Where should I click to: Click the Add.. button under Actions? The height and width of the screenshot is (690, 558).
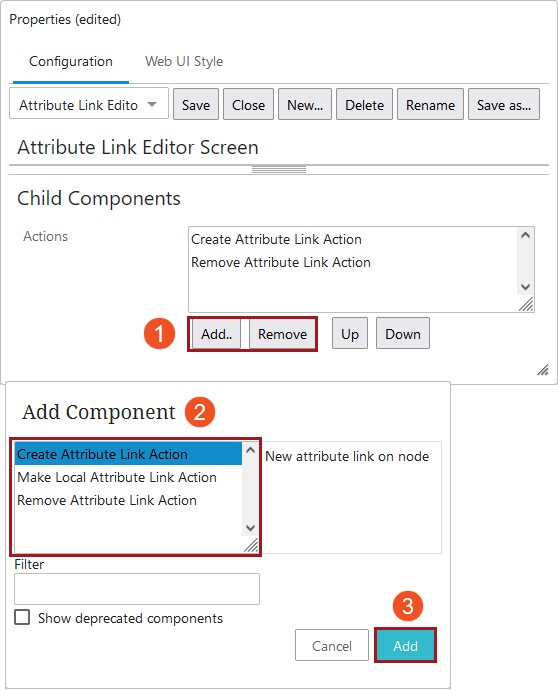point(217,334)
